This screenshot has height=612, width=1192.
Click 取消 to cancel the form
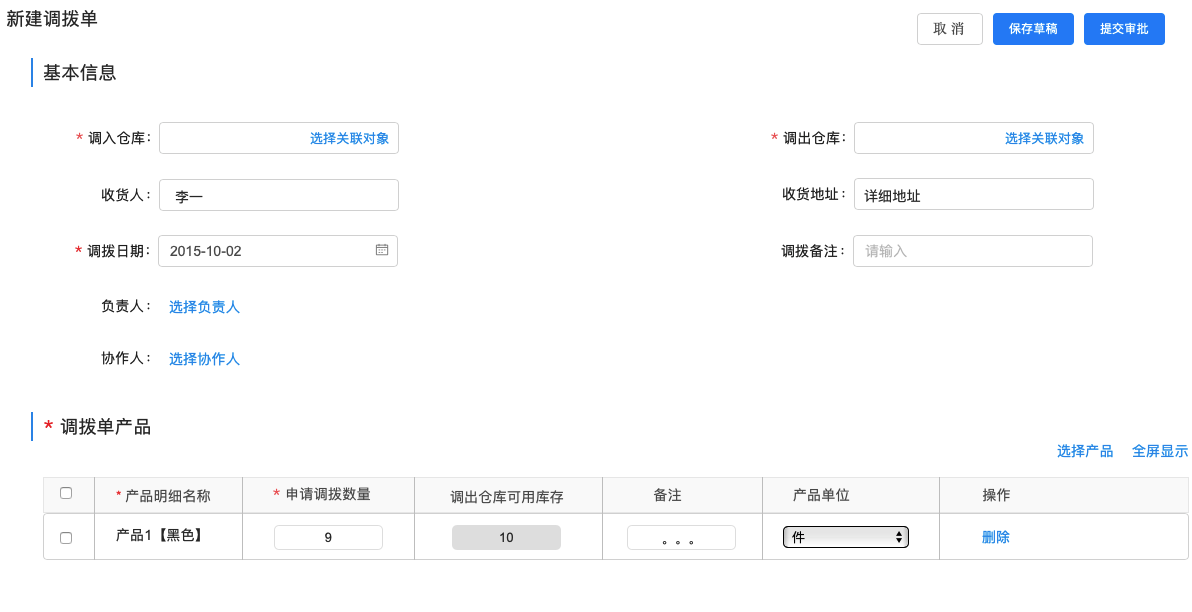click(x=949, y=28)
